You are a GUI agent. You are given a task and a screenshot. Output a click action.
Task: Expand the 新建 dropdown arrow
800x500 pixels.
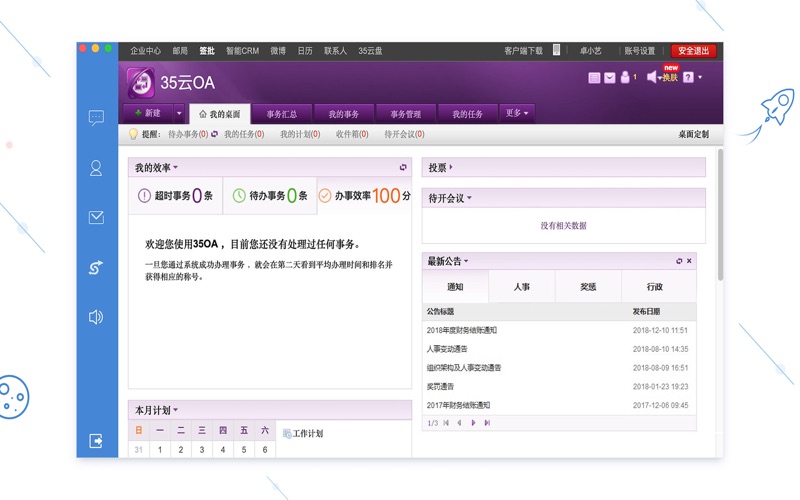pos(179,113)
